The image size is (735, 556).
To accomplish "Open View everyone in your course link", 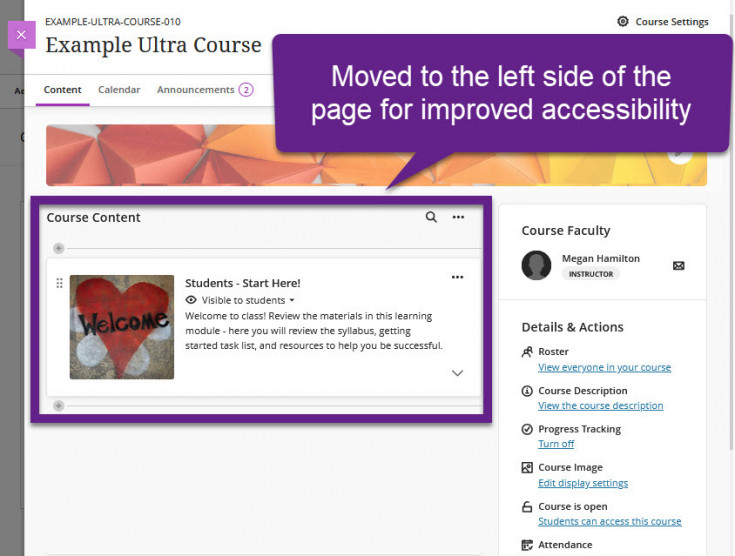I will pos(604,367).
